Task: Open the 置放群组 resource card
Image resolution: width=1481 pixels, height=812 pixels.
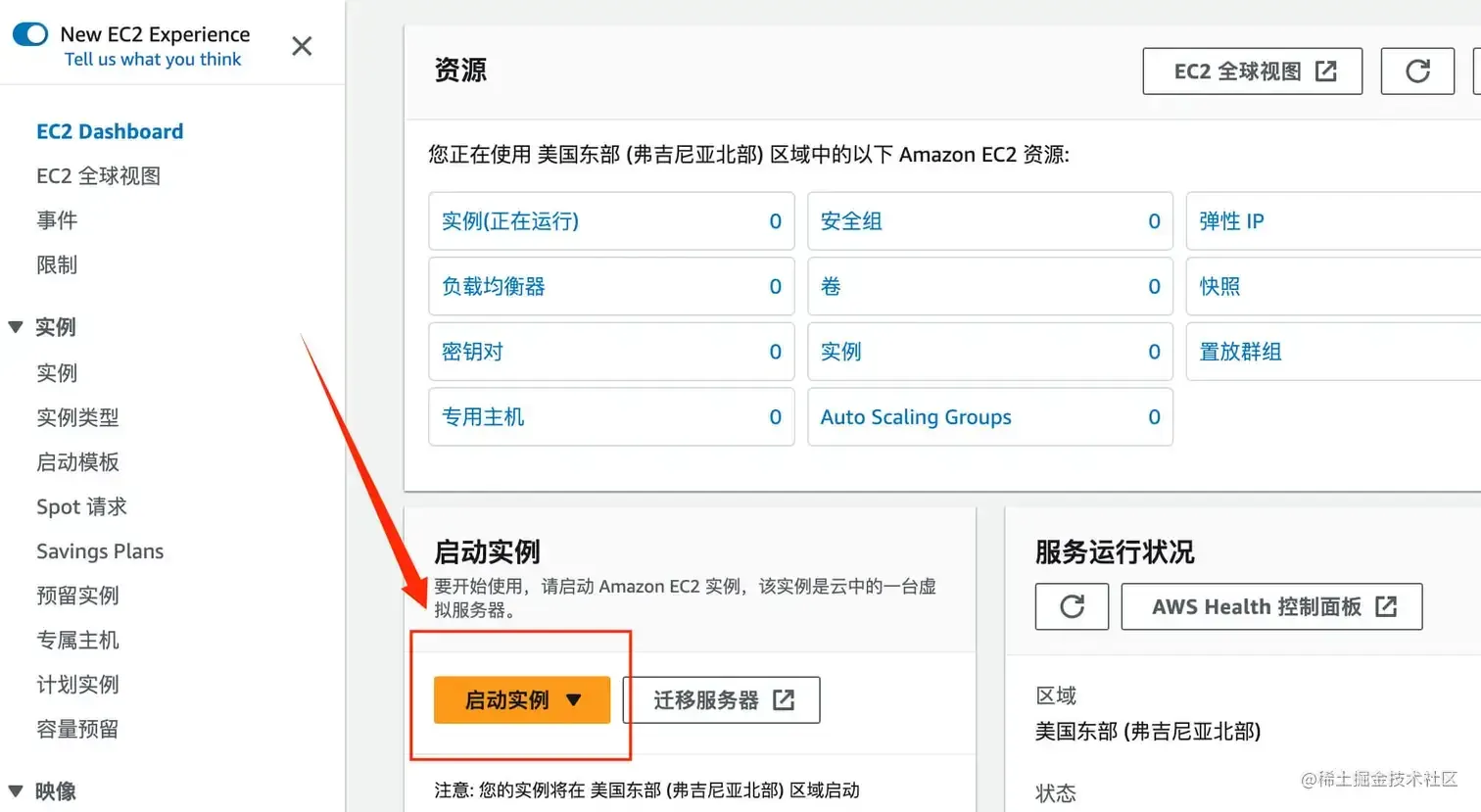Action: (x=1333, y=352)
